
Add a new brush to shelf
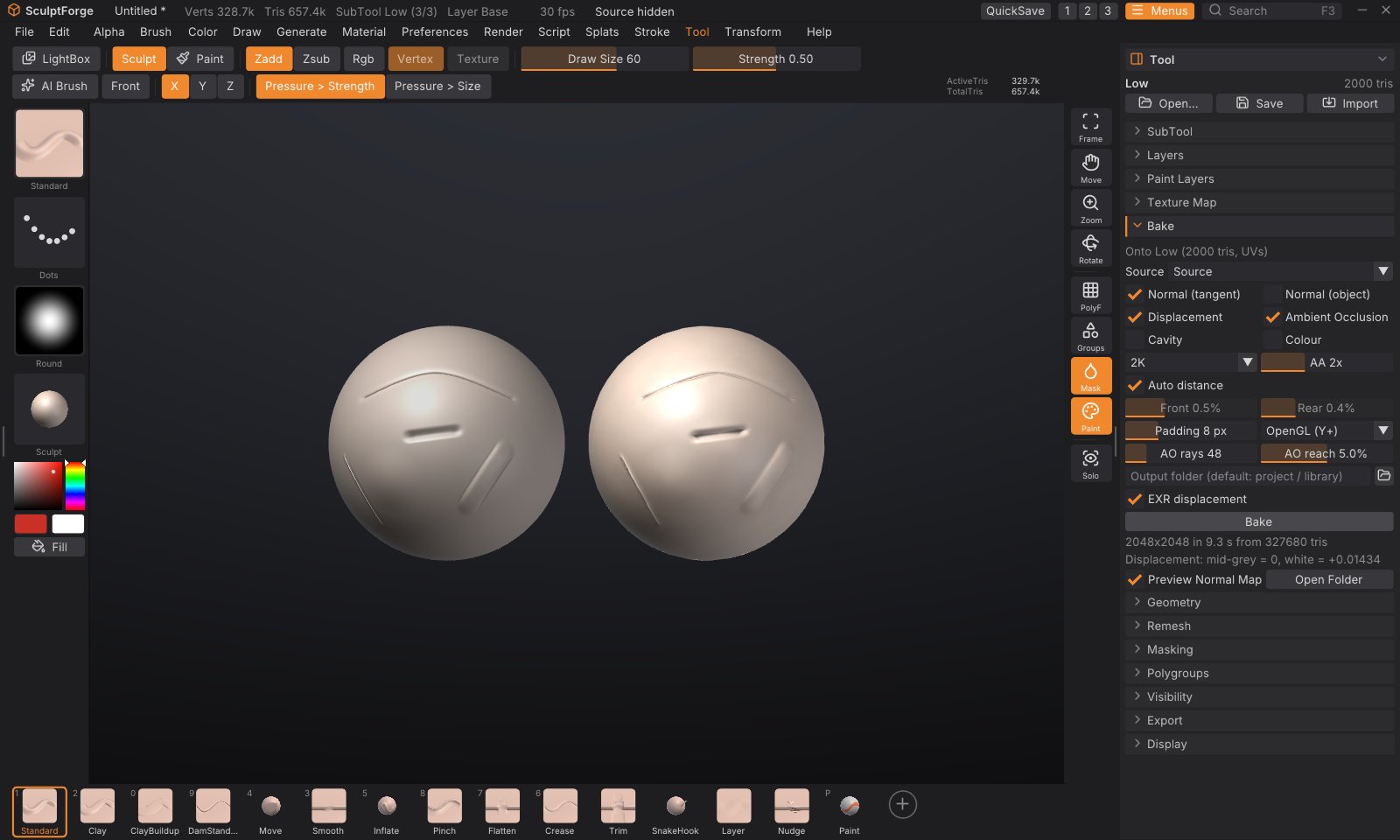902,804
